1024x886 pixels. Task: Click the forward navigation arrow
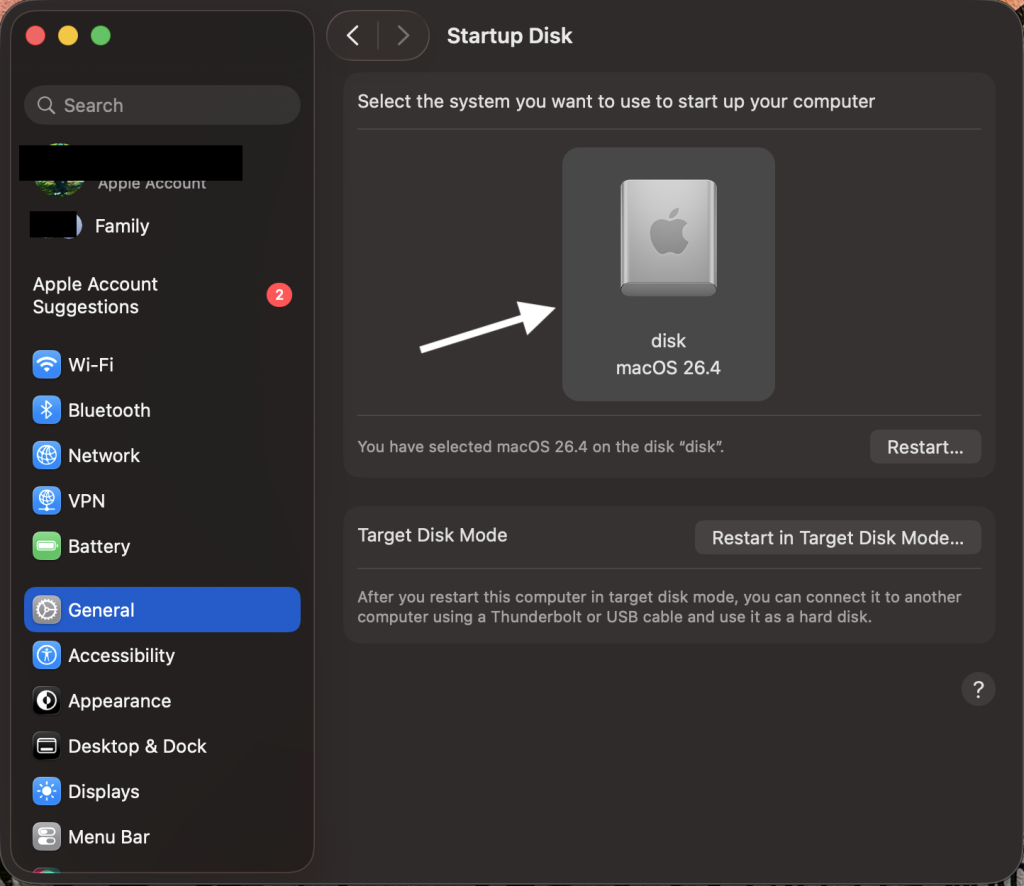click(404, 35)
